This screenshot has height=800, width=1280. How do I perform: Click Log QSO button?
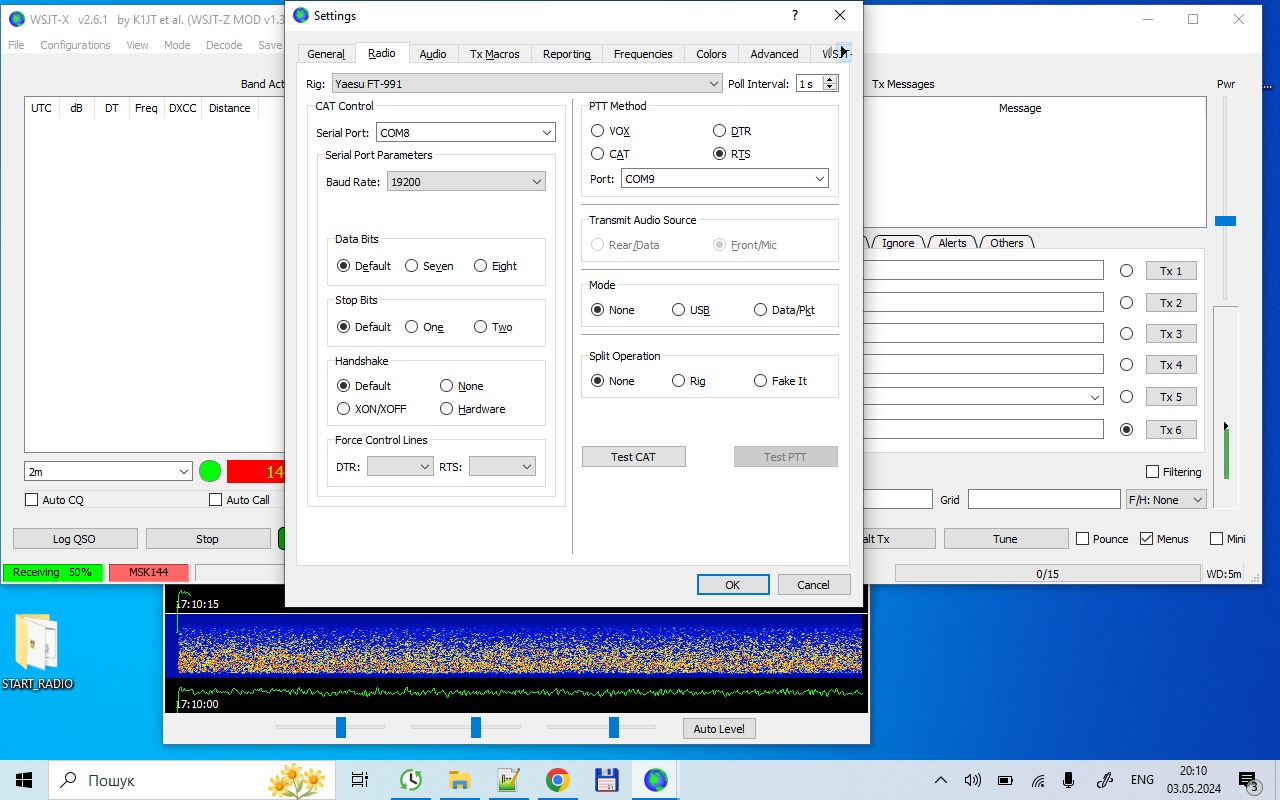tap(75, 539)
